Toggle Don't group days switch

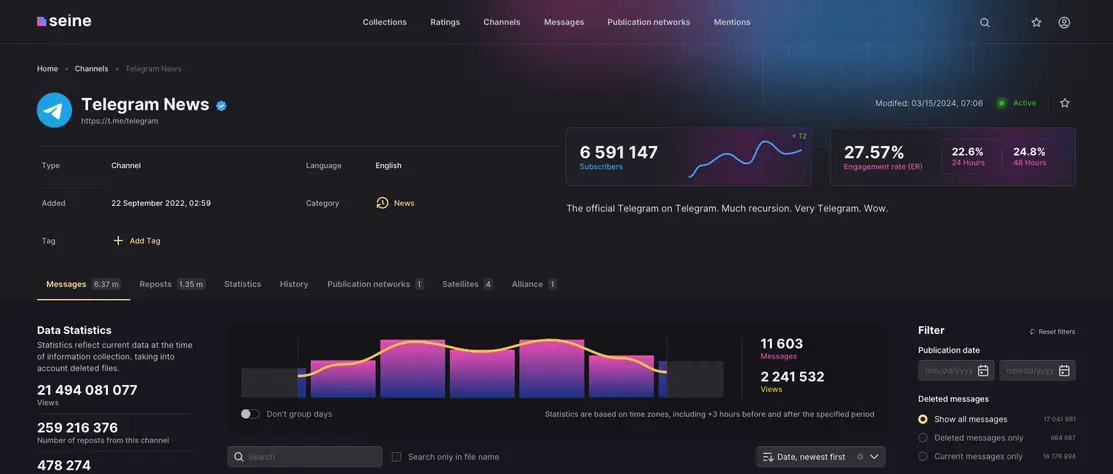pos(250,414)
